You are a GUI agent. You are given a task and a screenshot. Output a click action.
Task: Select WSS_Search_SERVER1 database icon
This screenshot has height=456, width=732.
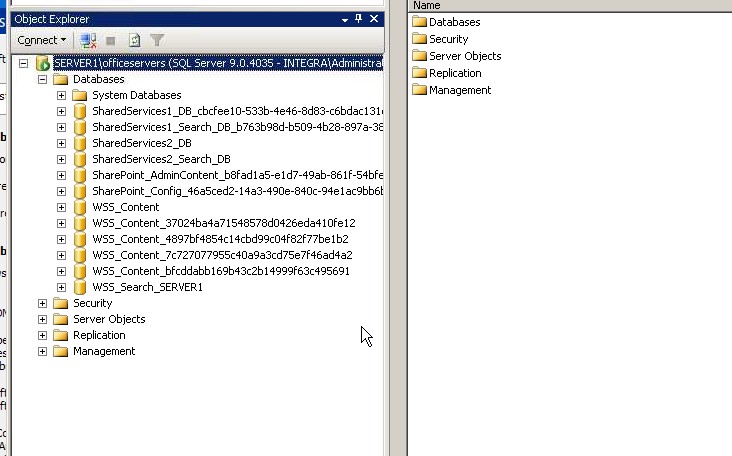(x=80, y=287)
